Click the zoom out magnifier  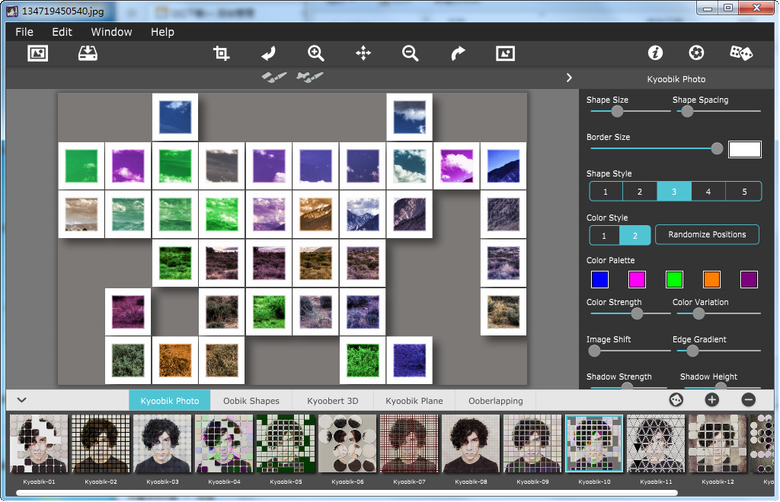click(x=410, y=53)
